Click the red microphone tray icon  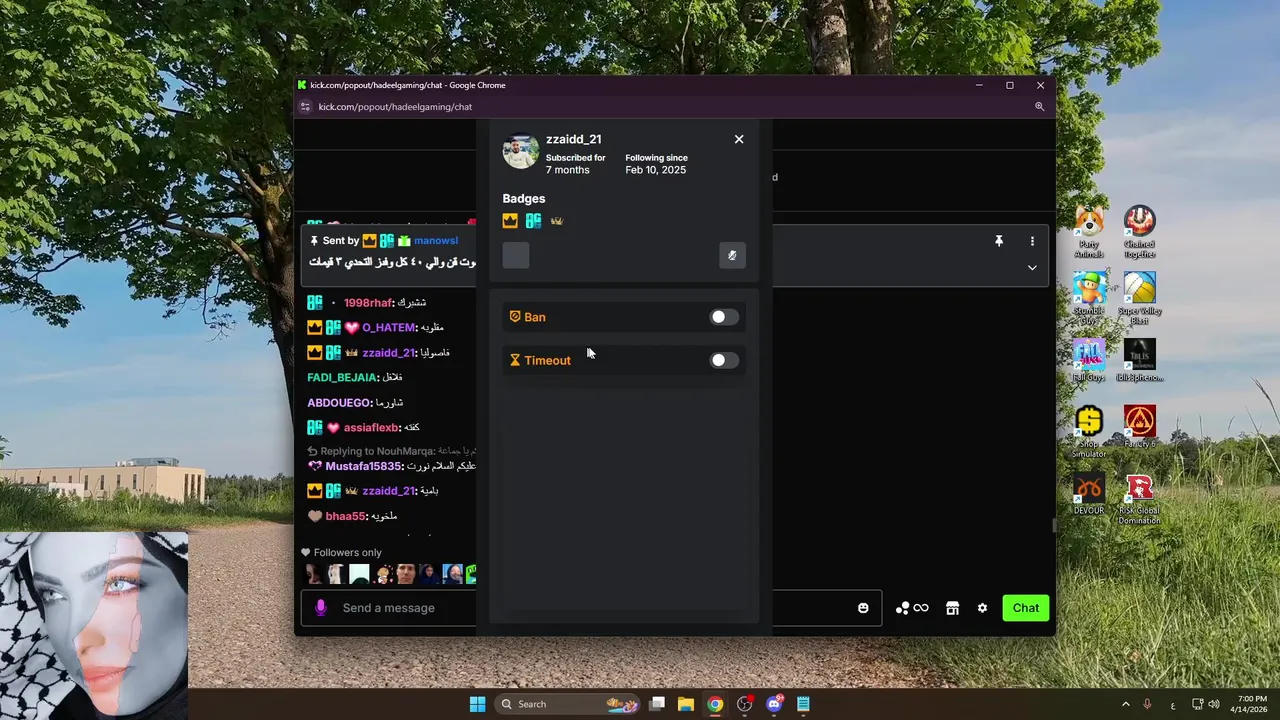(x=1147, y=704)
